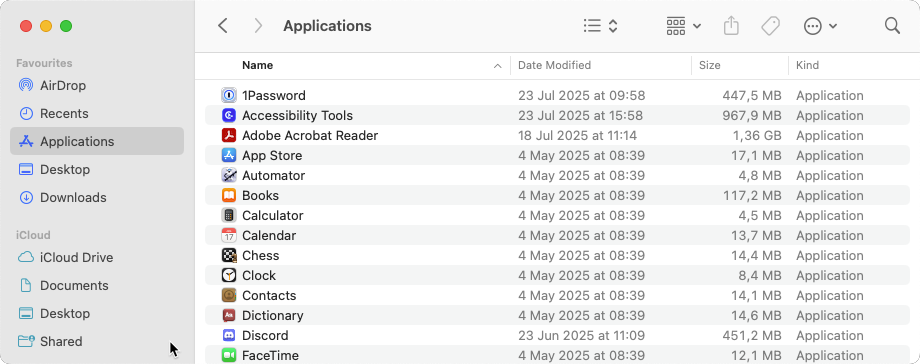Sort by the Kind column header

tap(807, 65)
